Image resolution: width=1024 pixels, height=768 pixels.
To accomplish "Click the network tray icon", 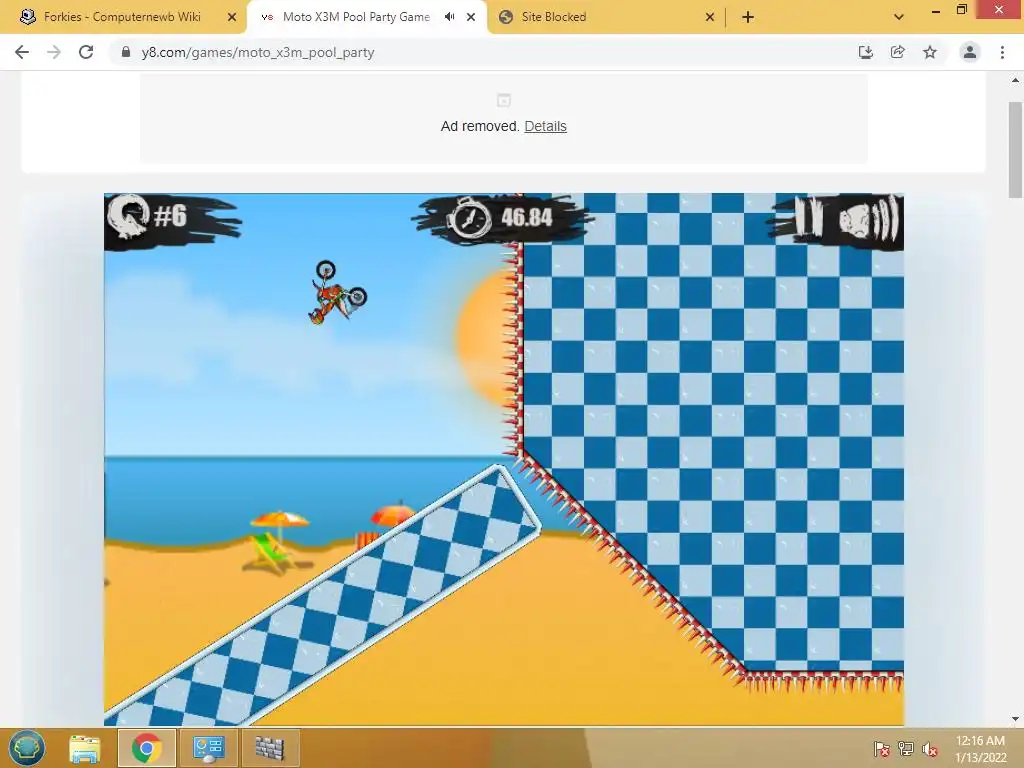I will click(905, 748).
